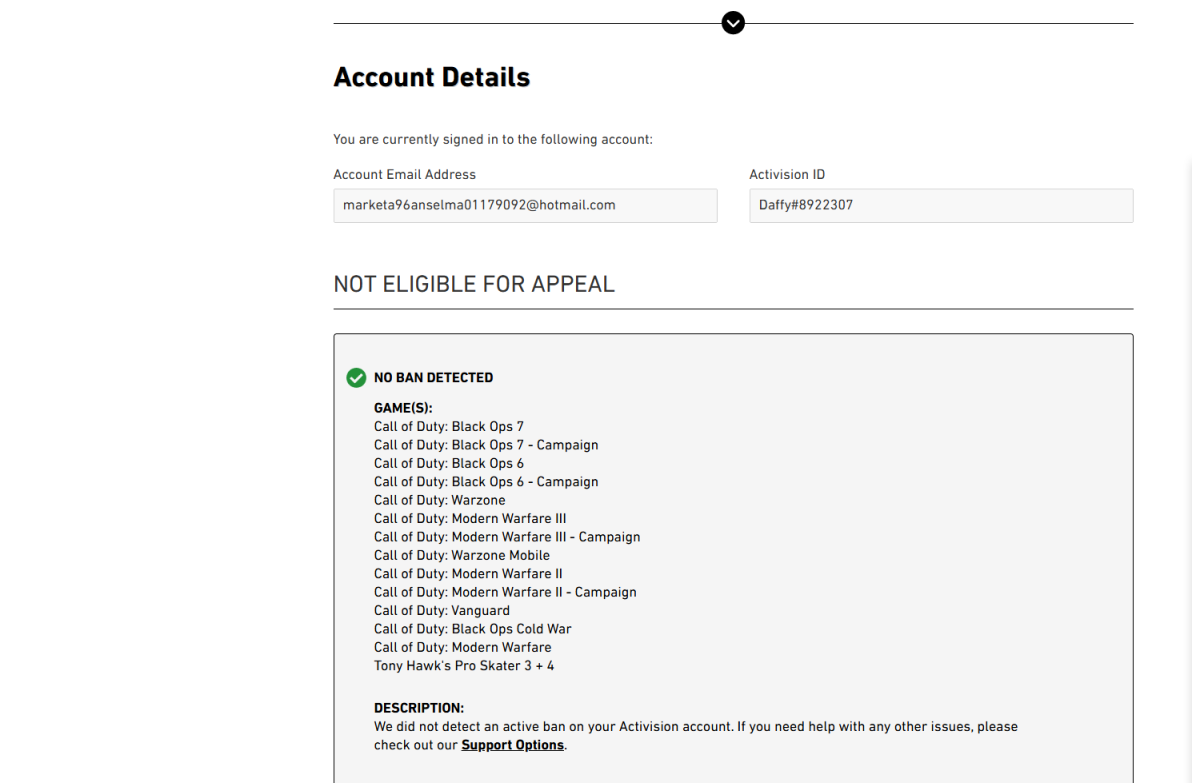Collapse section using the black chevron circle
Image resolution: width=1192 pixels, height=783 pixels.
point(733,23)
